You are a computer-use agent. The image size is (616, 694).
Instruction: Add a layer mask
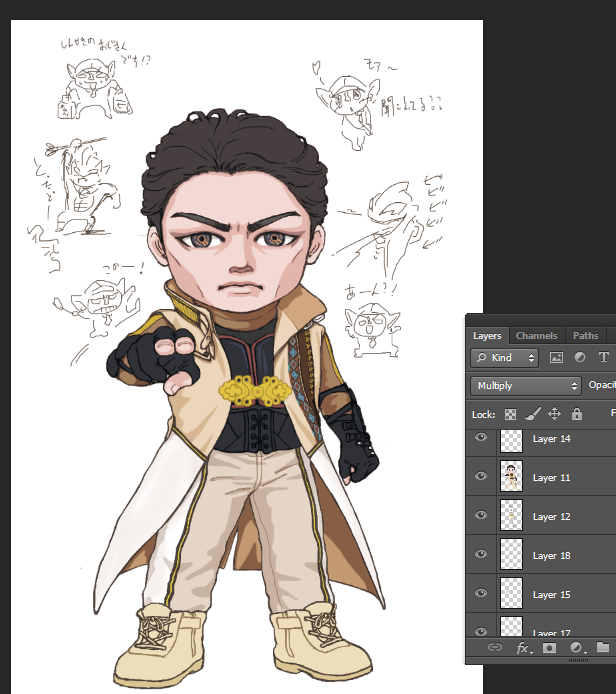[549, 648]
